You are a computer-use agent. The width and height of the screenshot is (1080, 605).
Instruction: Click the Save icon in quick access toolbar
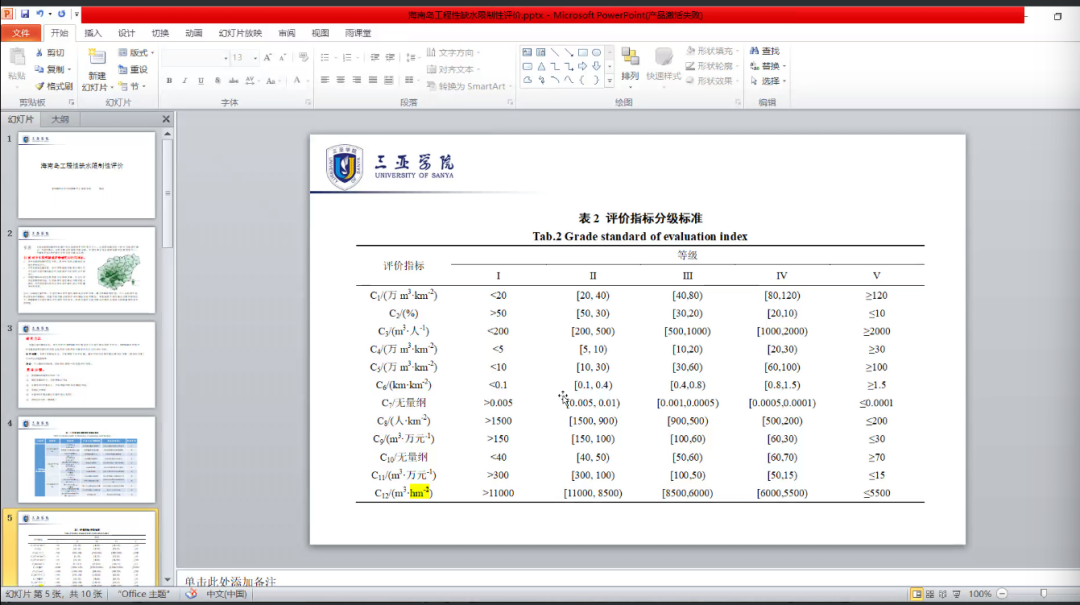(24, 14)
